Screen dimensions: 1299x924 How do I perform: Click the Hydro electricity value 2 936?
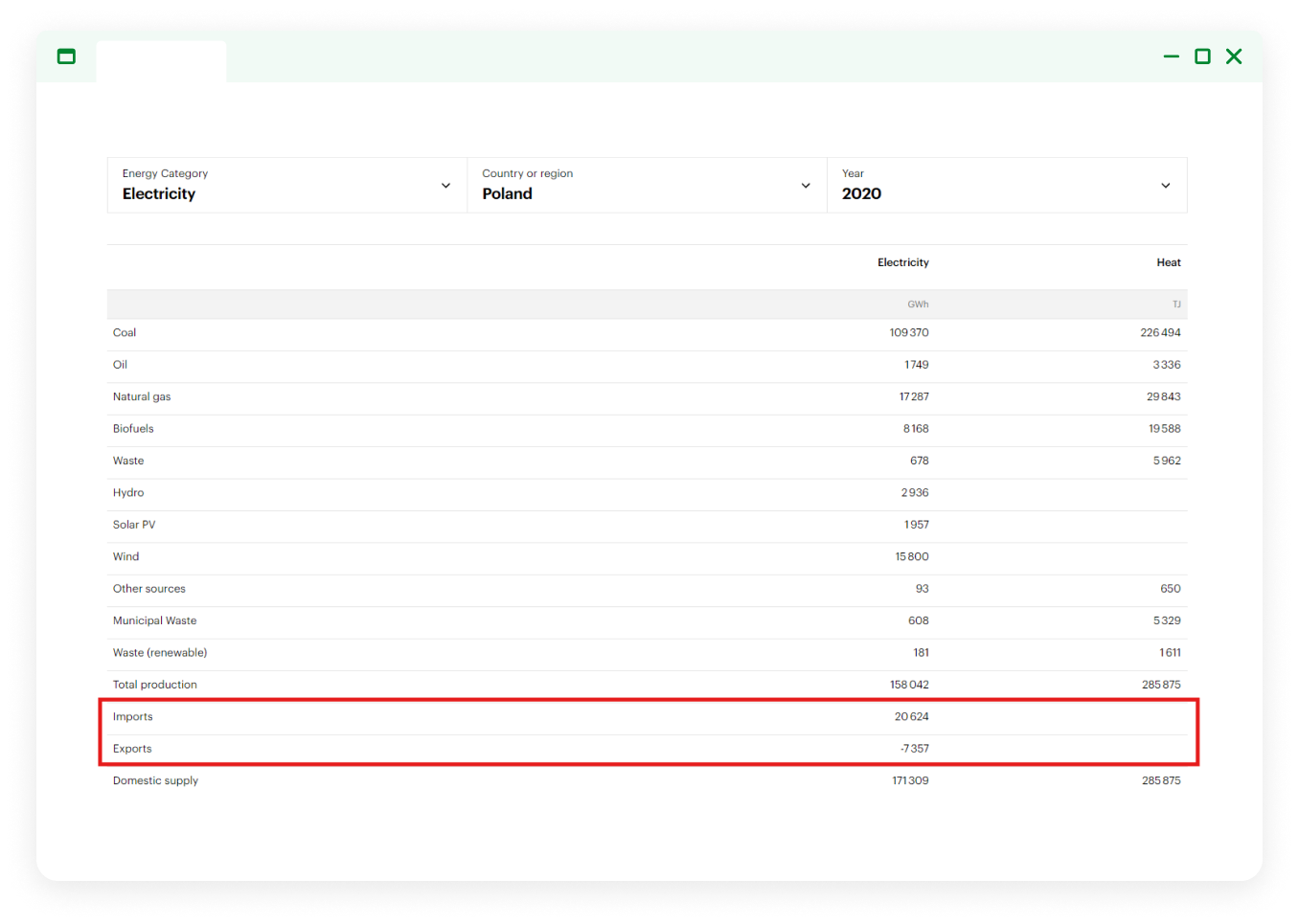(x=915, y=493)
